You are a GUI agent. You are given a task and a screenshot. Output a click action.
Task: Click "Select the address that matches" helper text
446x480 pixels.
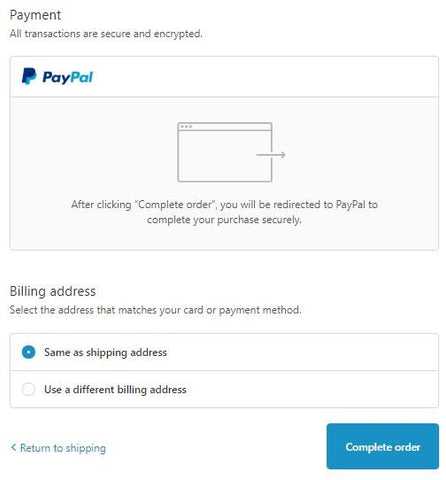pyautogui.click(x=155, y=310)
